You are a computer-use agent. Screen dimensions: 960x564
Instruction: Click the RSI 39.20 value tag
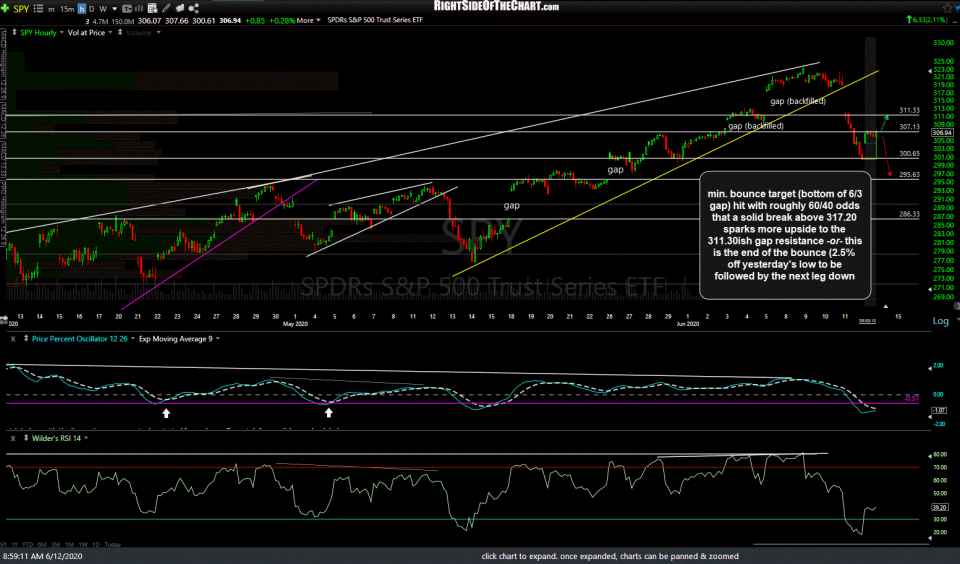939,508
